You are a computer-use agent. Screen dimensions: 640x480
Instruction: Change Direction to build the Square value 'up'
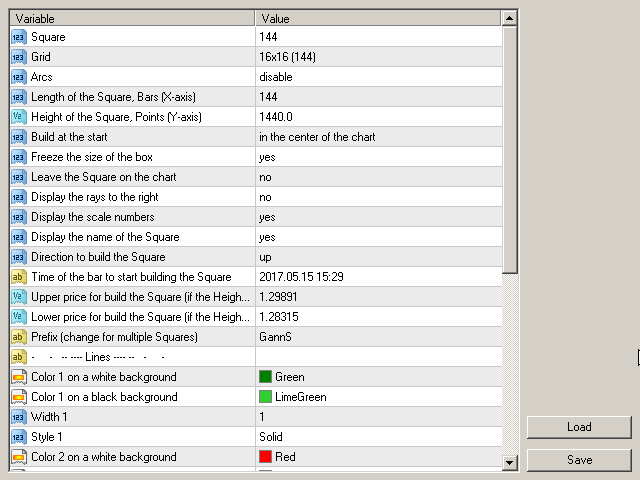point(379,257)
